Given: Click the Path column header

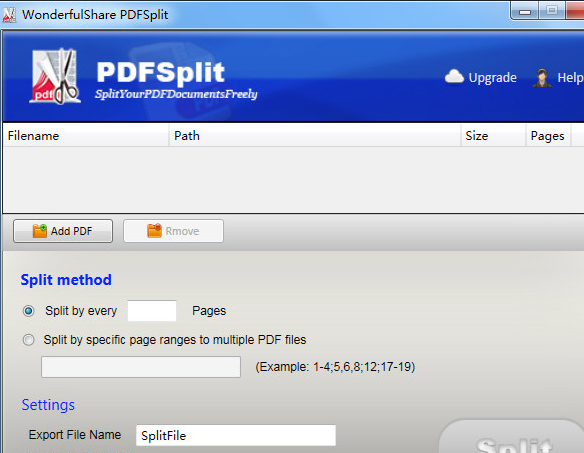Looking at the screenshot, I should pos(315,136).
